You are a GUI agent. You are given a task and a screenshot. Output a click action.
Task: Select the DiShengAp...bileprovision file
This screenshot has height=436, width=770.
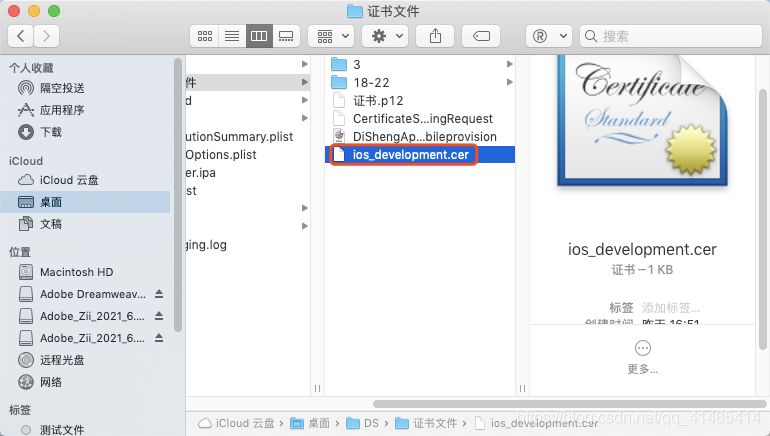[419, 136]
